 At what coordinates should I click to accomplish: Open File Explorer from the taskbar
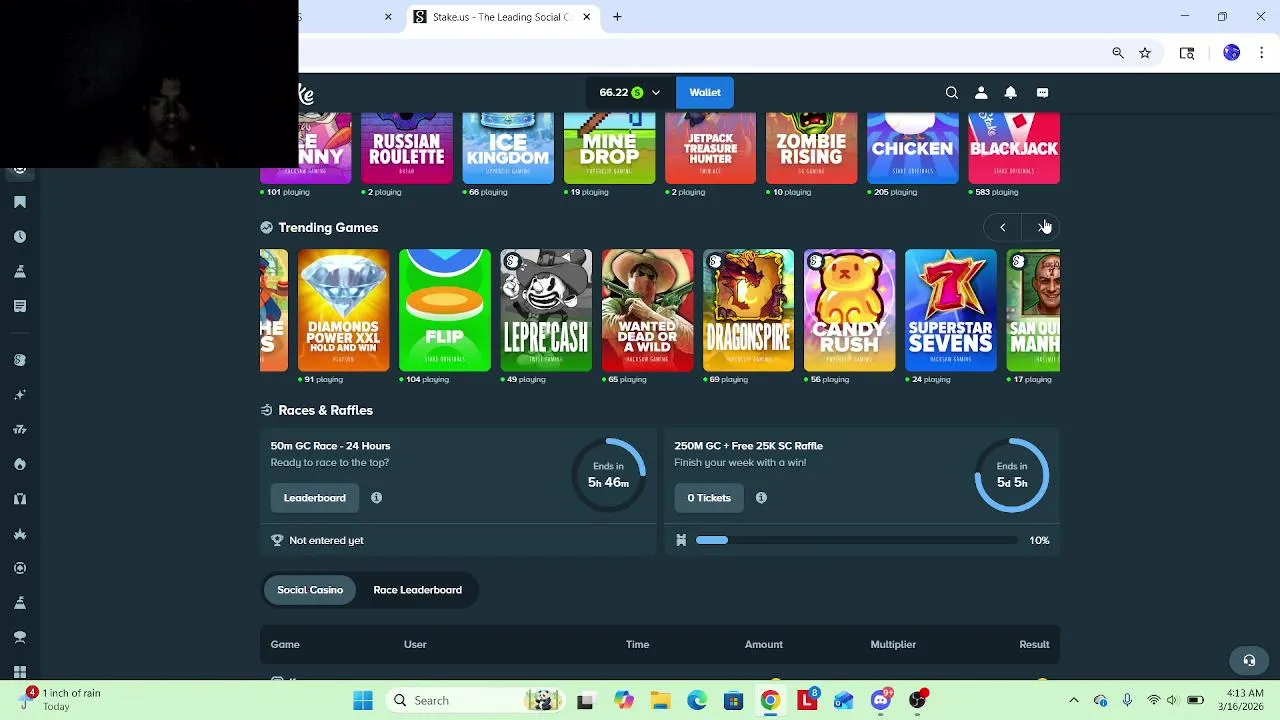click(660, 700)
